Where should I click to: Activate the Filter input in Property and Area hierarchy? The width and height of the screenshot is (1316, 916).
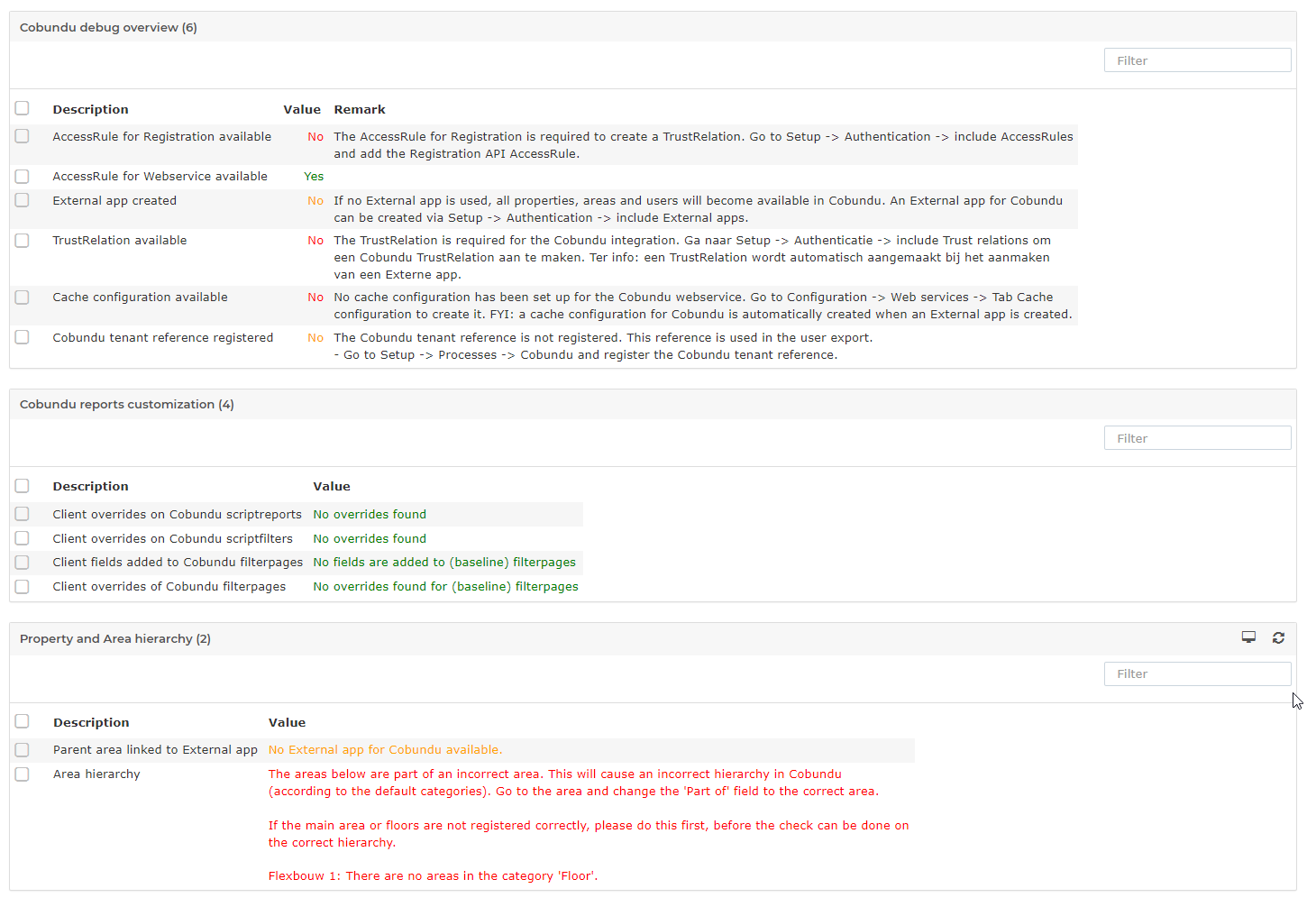click(1197, 673)
